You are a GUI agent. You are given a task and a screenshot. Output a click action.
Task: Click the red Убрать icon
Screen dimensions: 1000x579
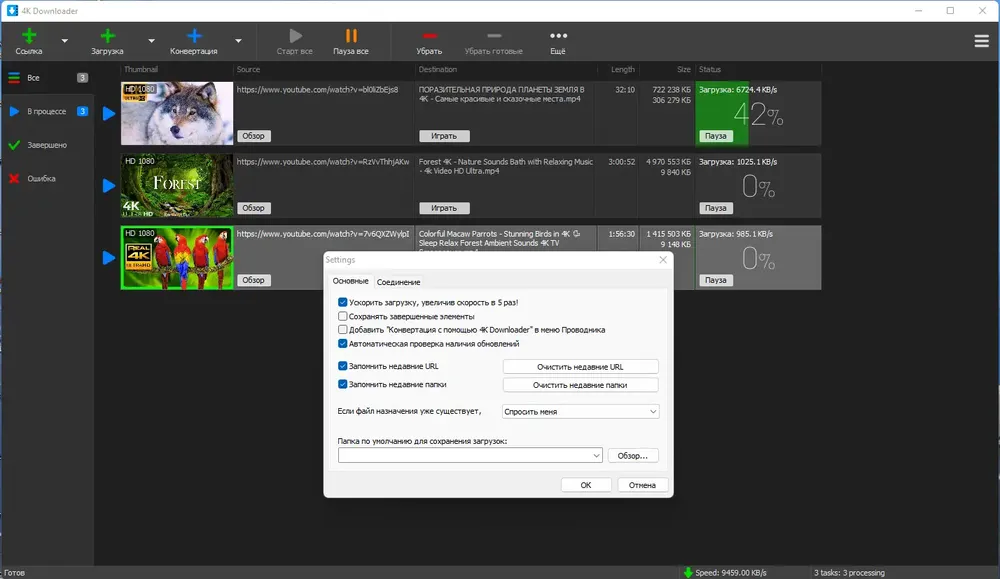click(x=429, y=36)
